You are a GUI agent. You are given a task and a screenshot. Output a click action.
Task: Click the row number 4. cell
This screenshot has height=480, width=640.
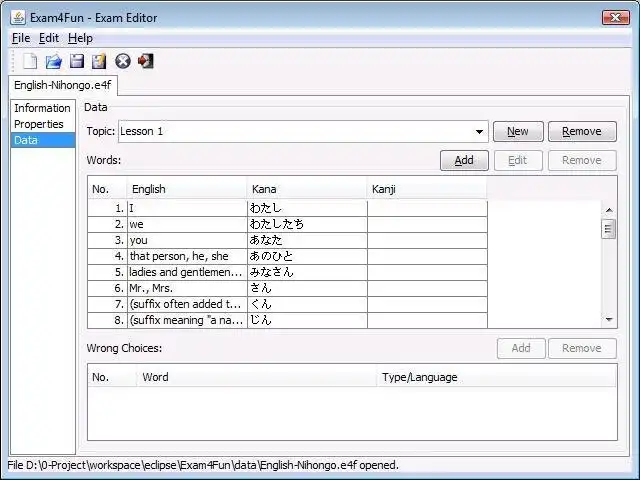[x=107, y=256]
